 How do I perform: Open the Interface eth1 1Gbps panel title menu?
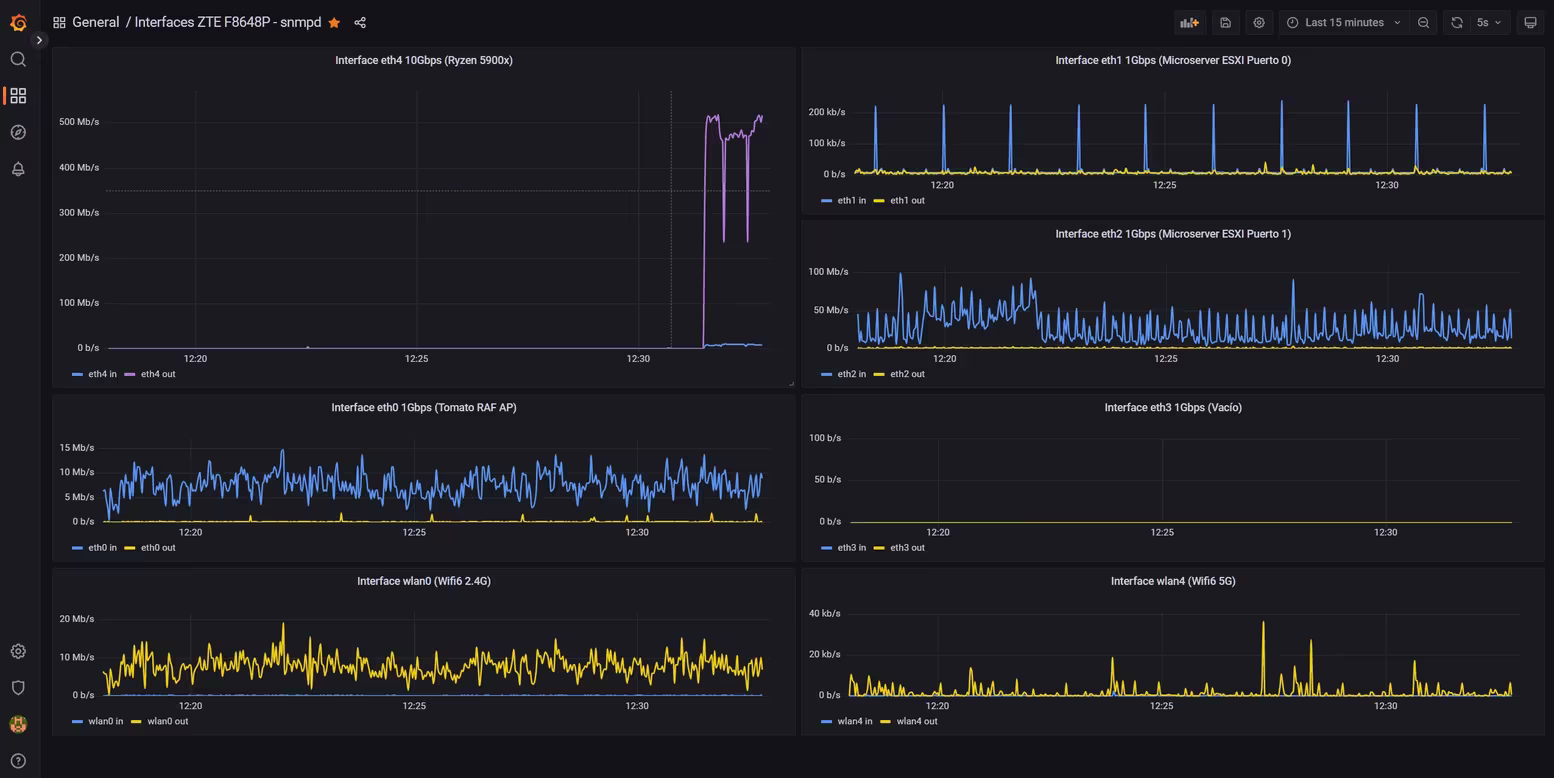click(1173, 60)
